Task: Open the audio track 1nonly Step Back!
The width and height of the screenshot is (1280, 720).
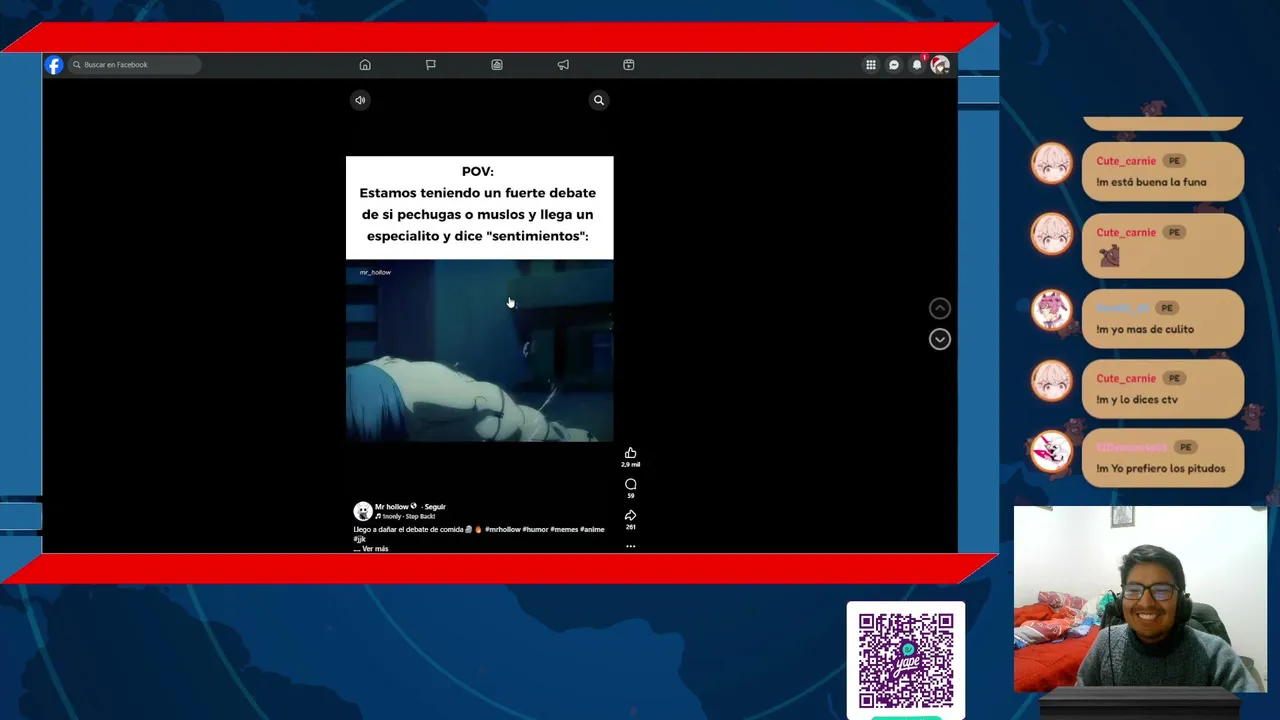Action: [405, 516]
